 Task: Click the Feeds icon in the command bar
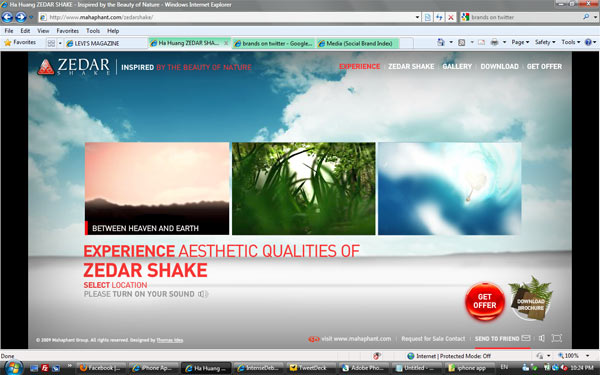[461, 42]
